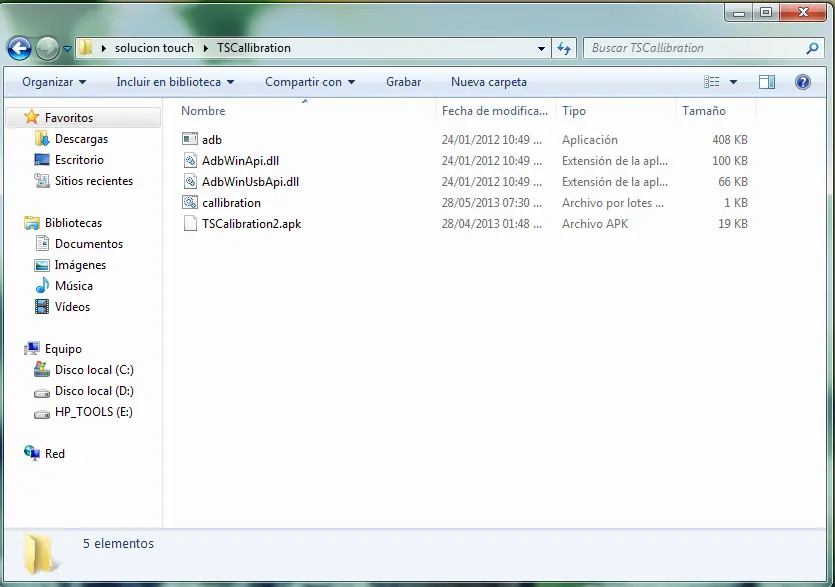Screen dimensions: 835x587
Task: Click the Imágenes library icon
Action: pos(42,265)
